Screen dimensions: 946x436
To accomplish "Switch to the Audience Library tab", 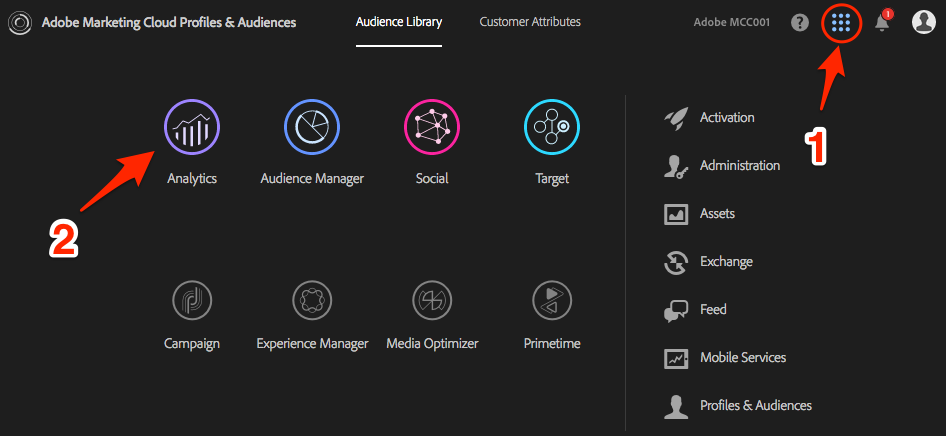I will [x=399, y=22].
